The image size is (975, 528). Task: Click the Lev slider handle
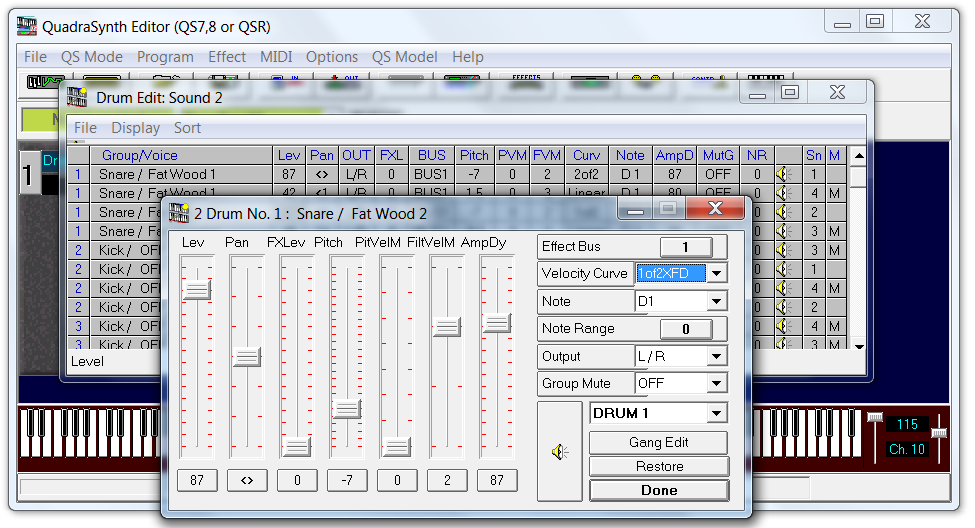pyautogui.click(x=196, y=289)
